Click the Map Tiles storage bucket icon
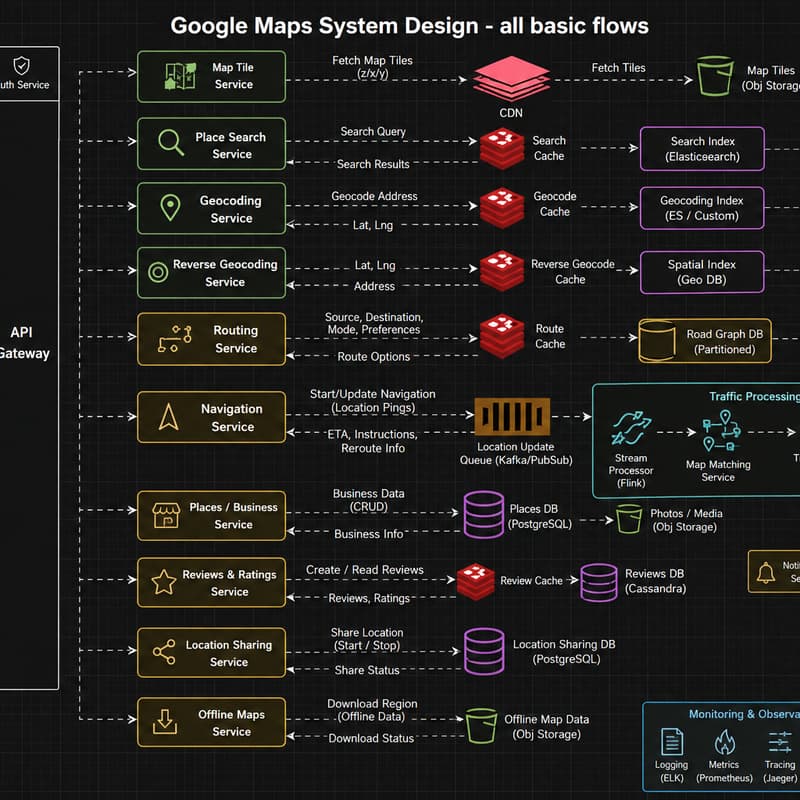The height and width of the screenshot is (800, 800). [x=715, y=76]
